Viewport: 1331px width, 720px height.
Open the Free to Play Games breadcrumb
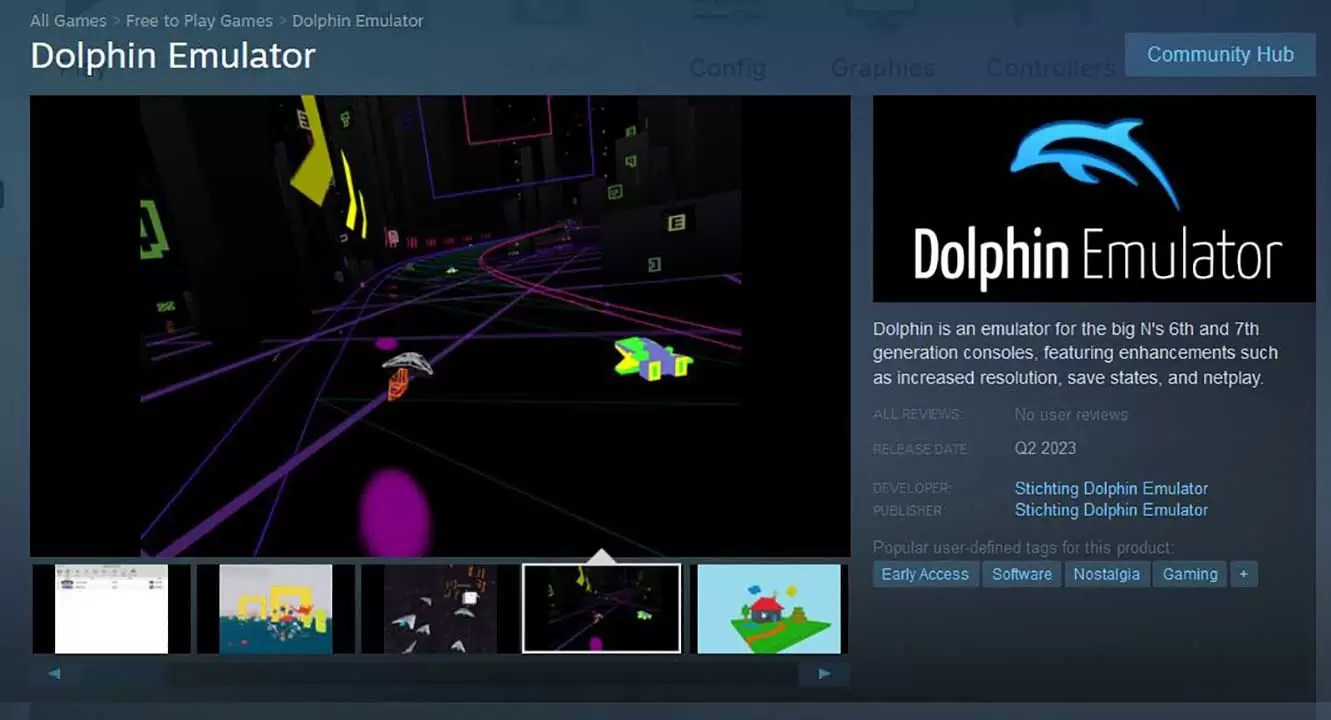tap(199, 21)
